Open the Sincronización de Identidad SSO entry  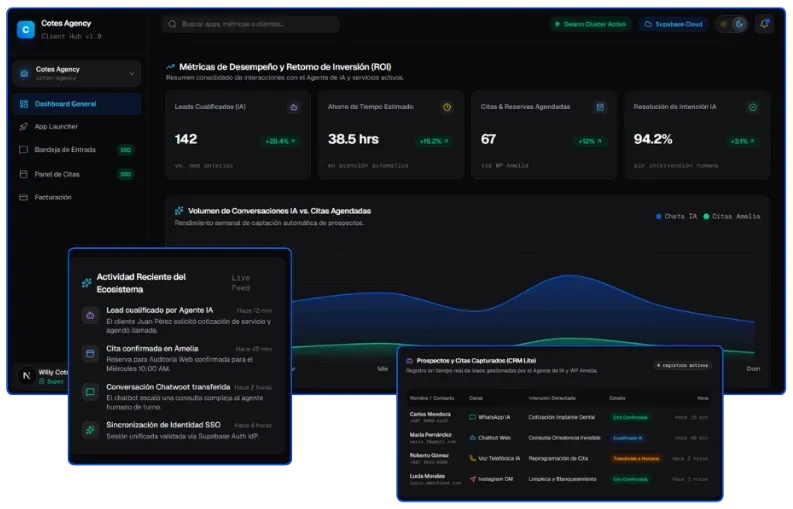178,430
